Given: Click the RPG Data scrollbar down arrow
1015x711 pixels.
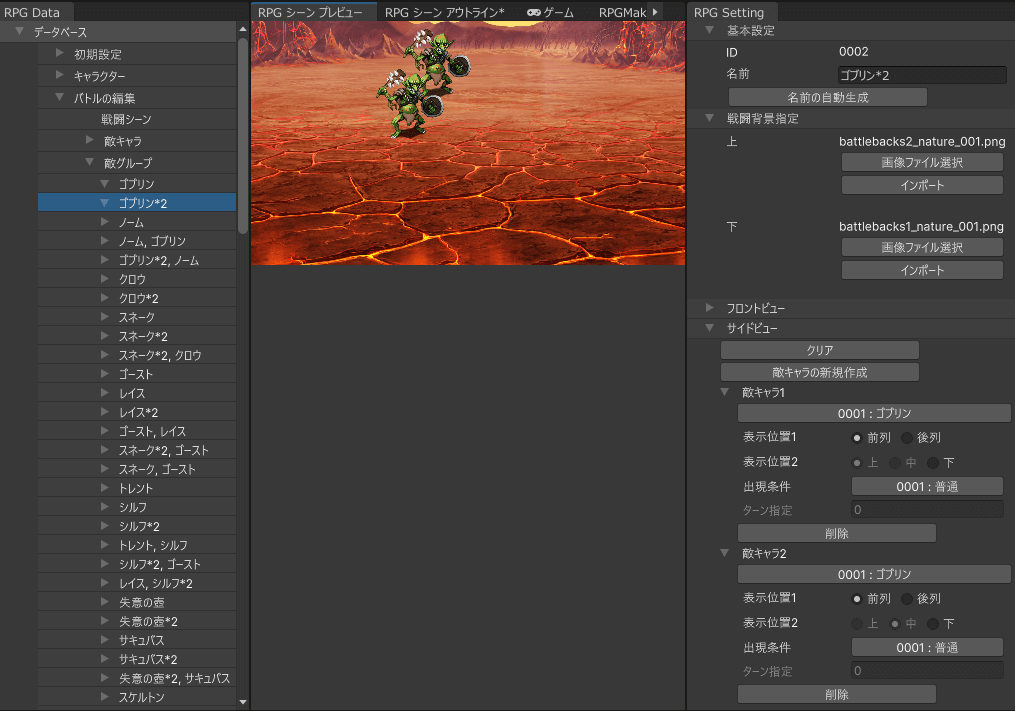Looking at the screenshot, I should tap(243, 702).
